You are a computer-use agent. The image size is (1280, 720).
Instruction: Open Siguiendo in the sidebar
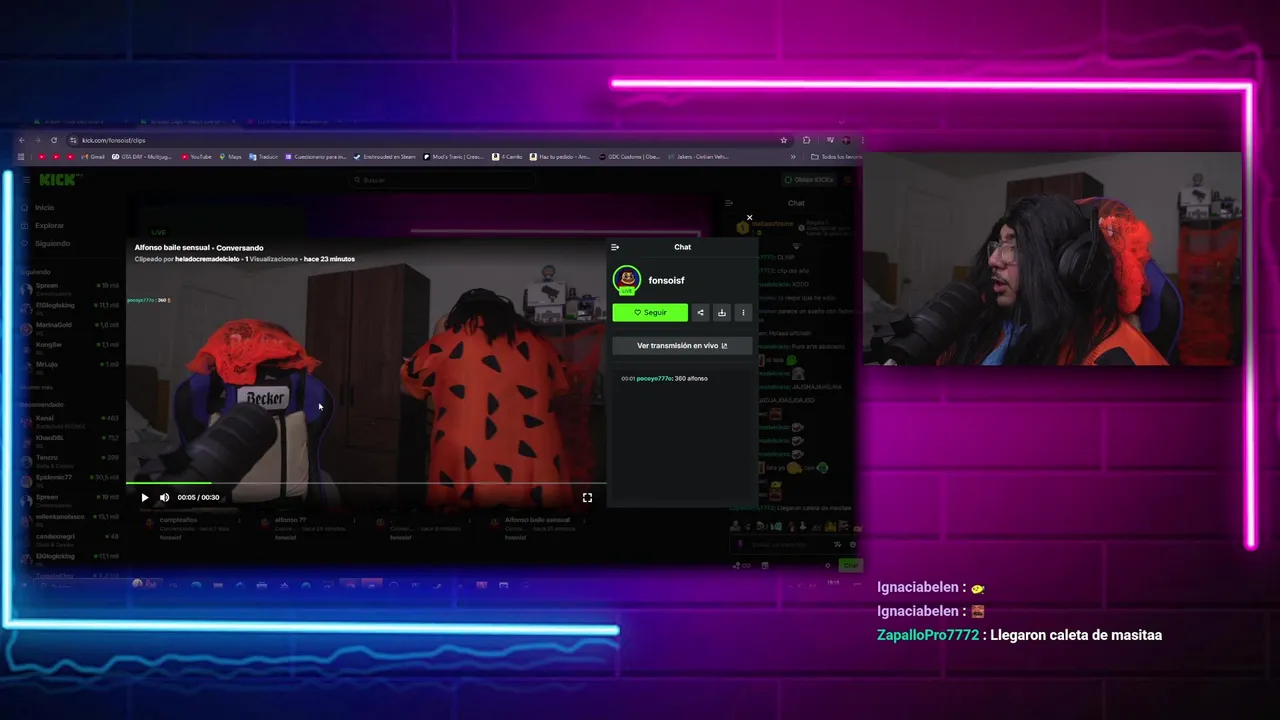coord(52,243)
